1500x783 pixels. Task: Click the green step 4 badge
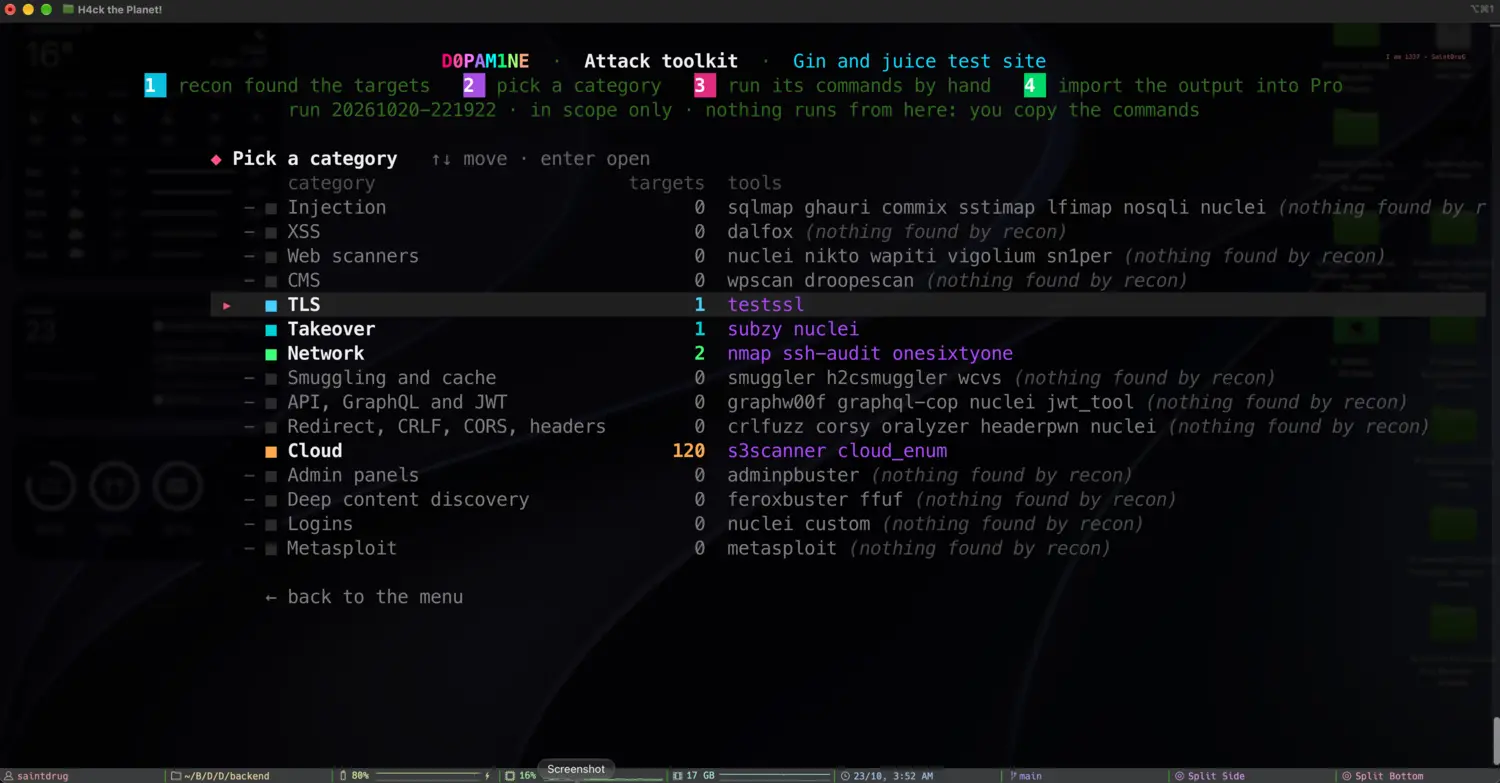coord(1035,86)
